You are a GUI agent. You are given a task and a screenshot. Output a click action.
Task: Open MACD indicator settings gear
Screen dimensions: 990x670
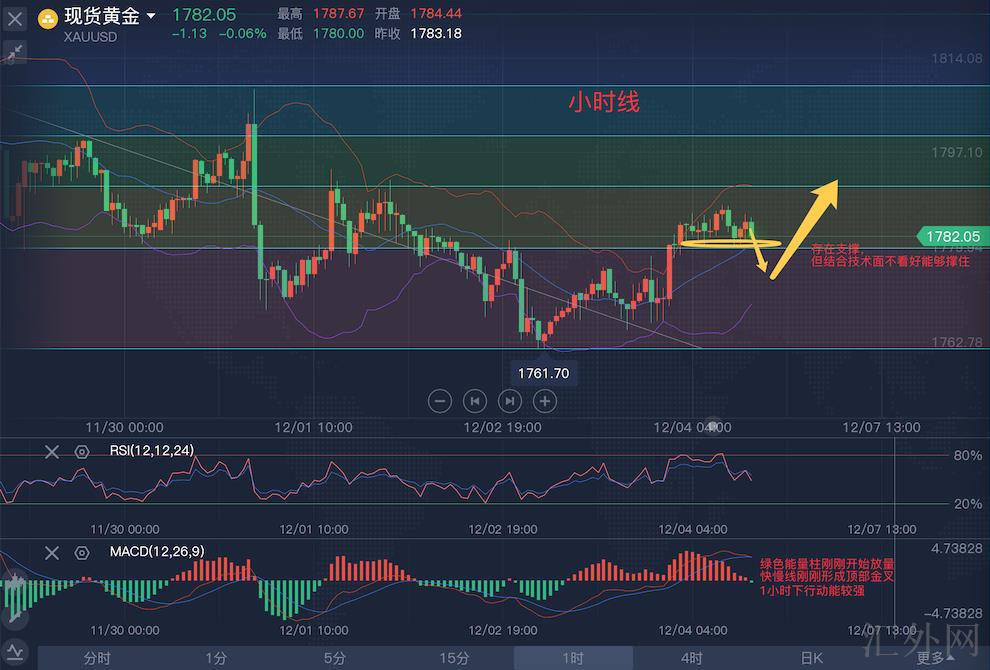point(82,552)
